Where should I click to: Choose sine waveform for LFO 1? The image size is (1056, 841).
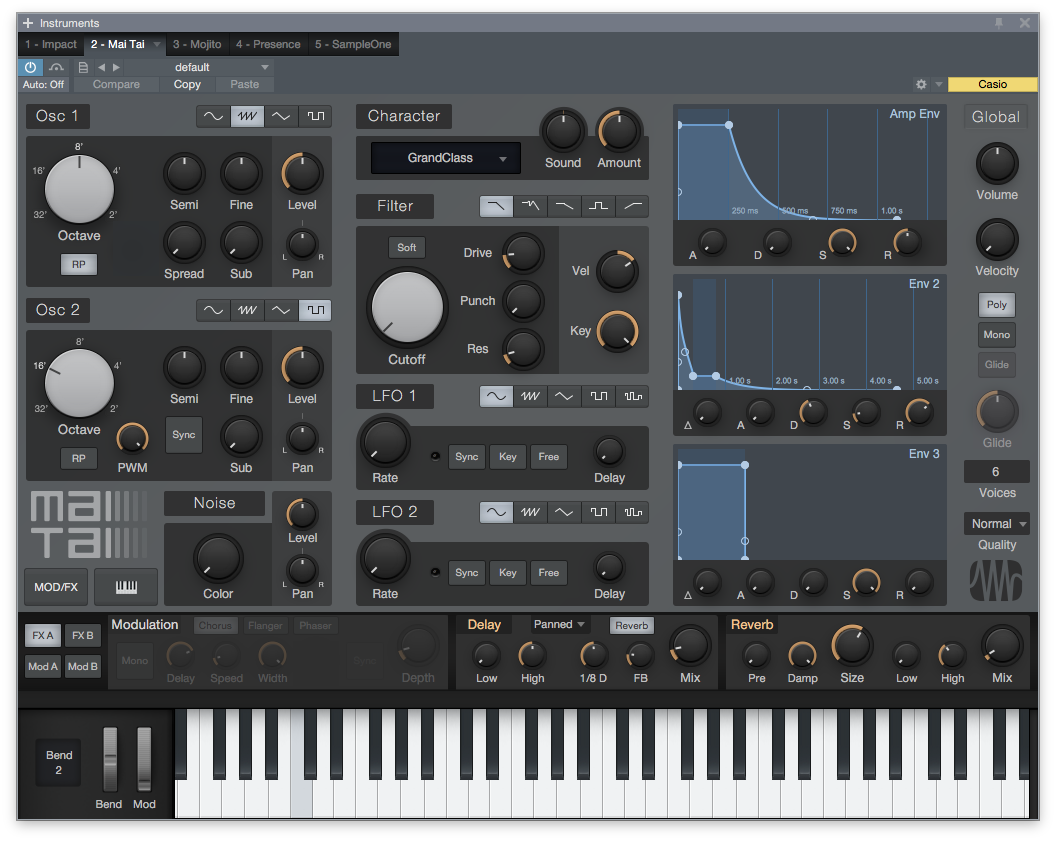[x=496, y=396]
